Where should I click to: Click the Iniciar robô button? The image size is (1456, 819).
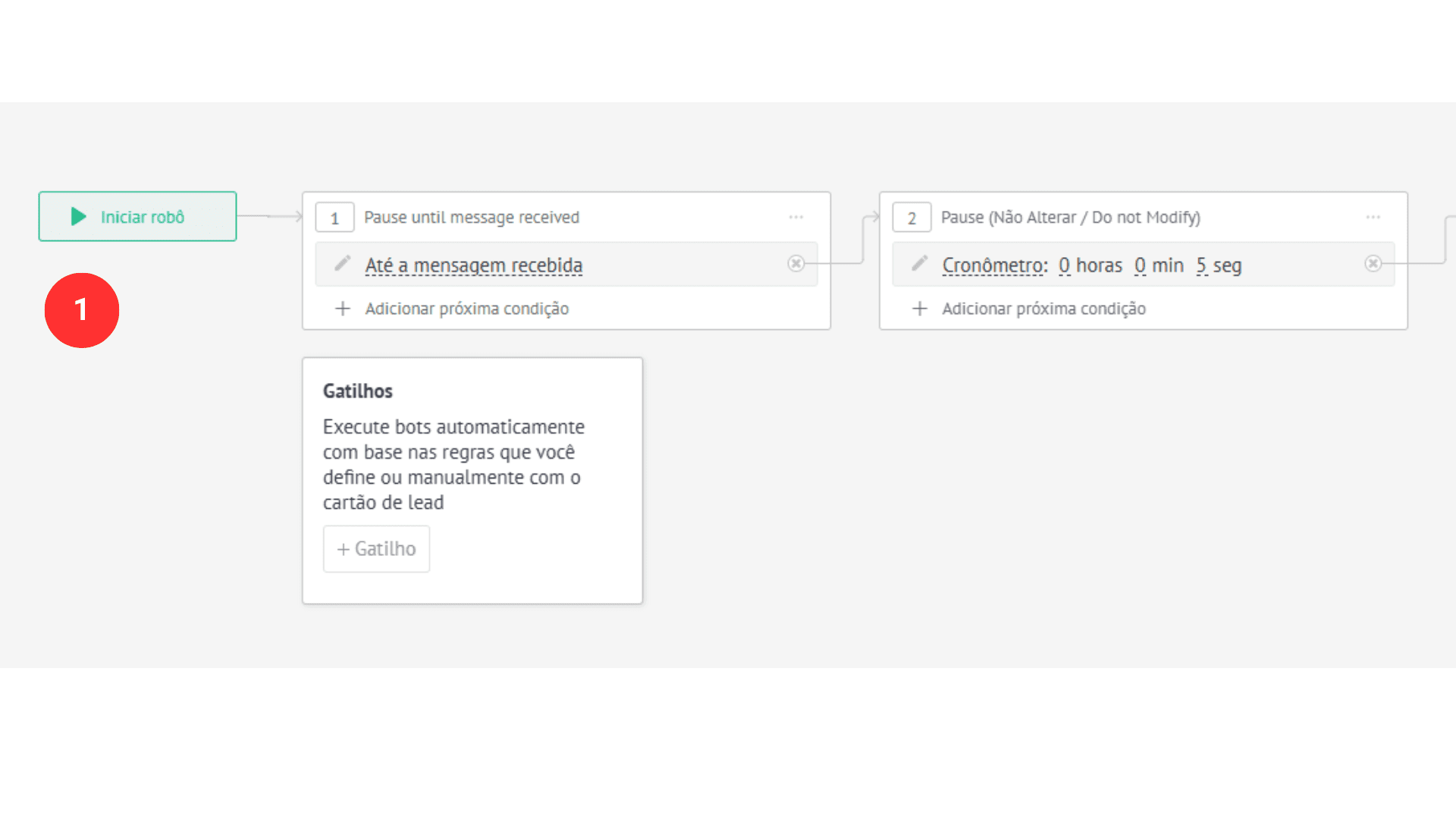137,216
